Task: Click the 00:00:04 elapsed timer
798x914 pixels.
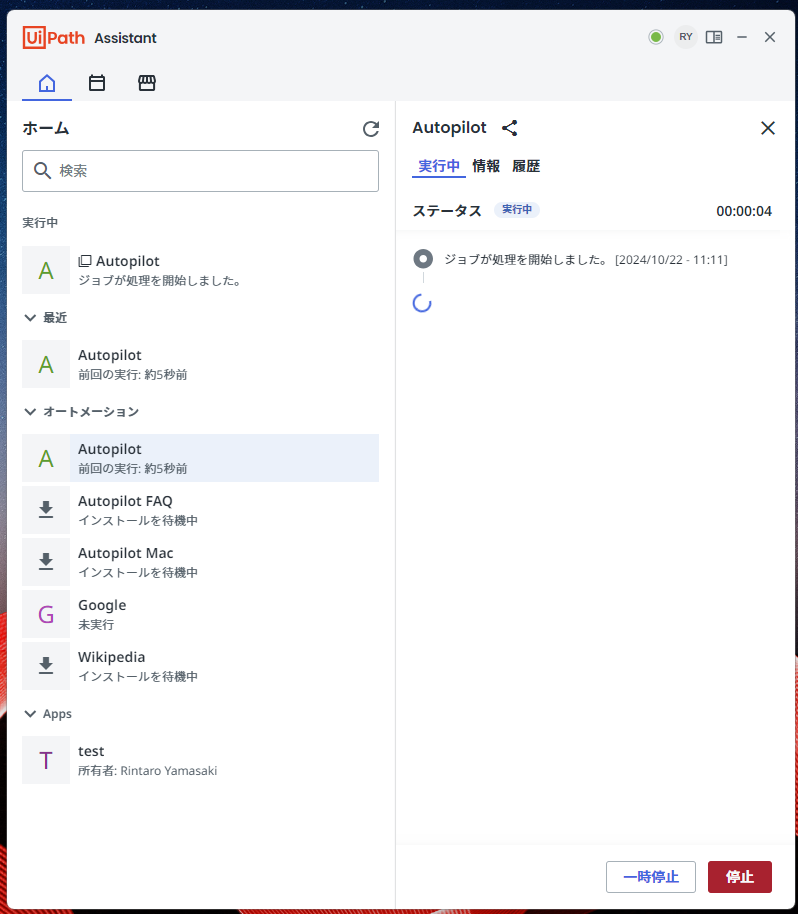Action: pyautogui.click(x=744, y=211)
